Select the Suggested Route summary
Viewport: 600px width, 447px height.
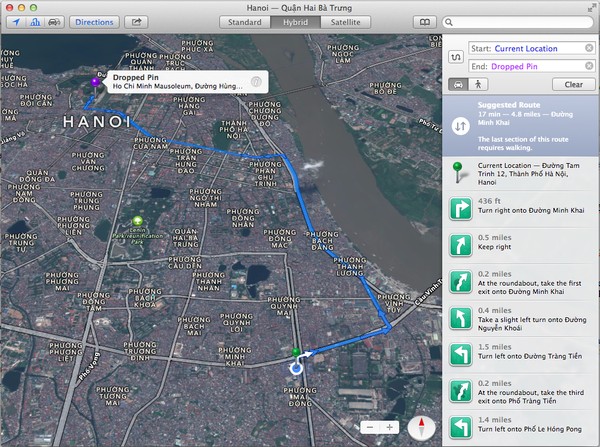[x=521, y=126]
